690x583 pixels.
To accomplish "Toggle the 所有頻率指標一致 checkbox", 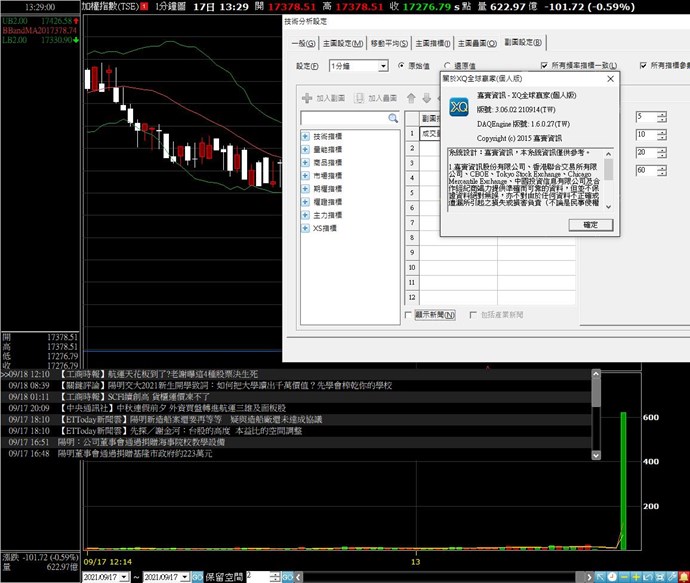I will point(543,66).
